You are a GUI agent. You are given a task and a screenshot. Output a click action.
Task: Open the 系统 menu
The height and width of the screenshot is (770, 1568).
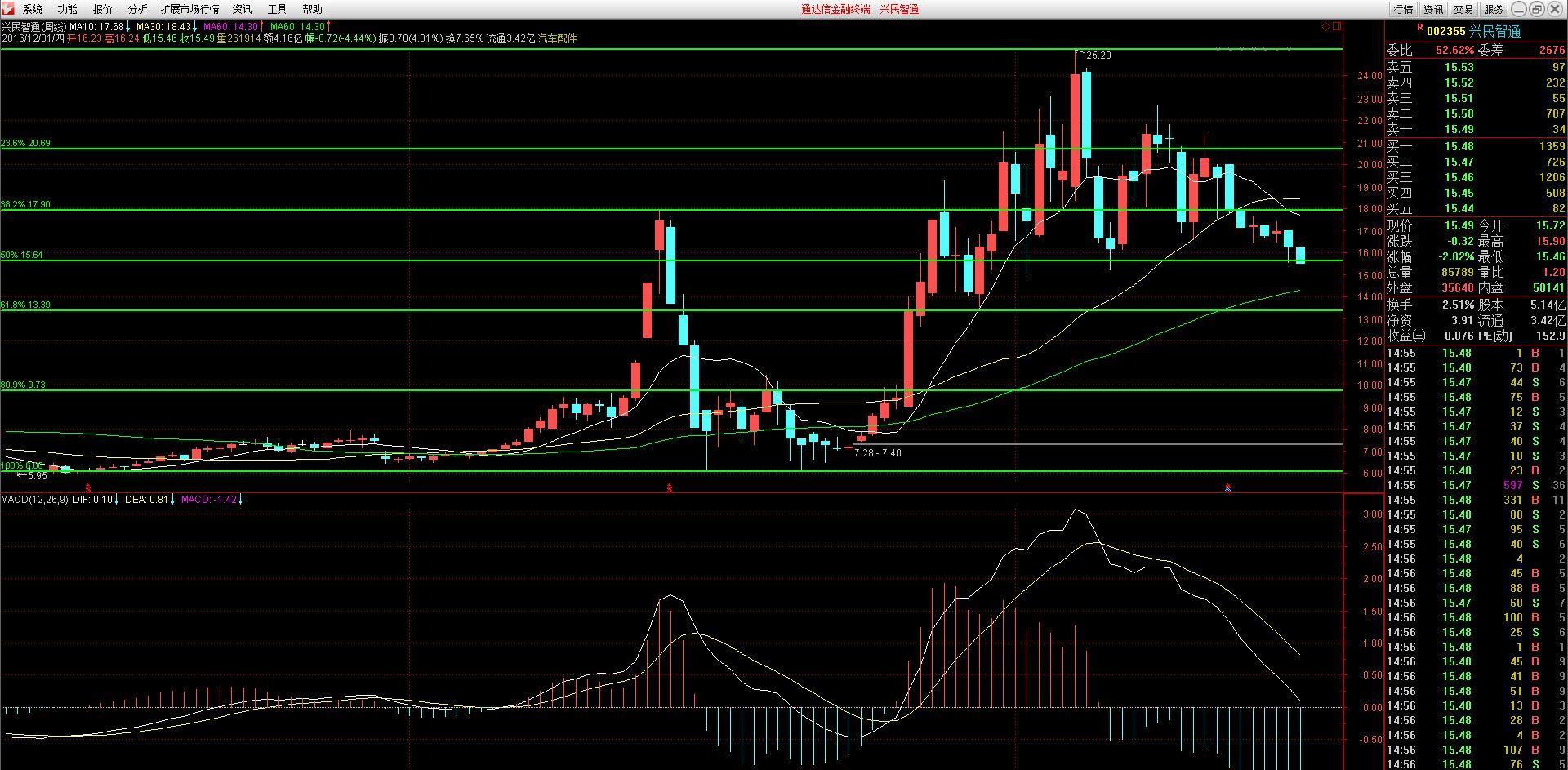click(33, 9)
